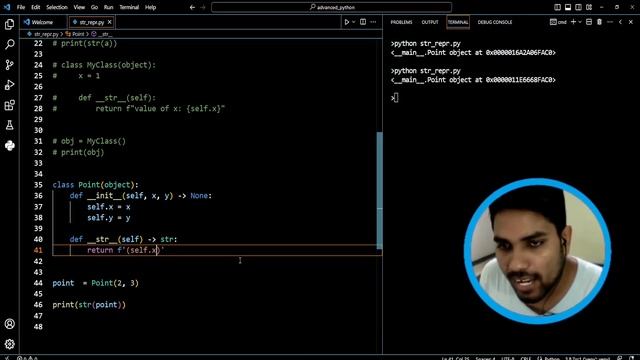Open the Selection menu
The image size is (640, 360).
[x=57, y=7]
